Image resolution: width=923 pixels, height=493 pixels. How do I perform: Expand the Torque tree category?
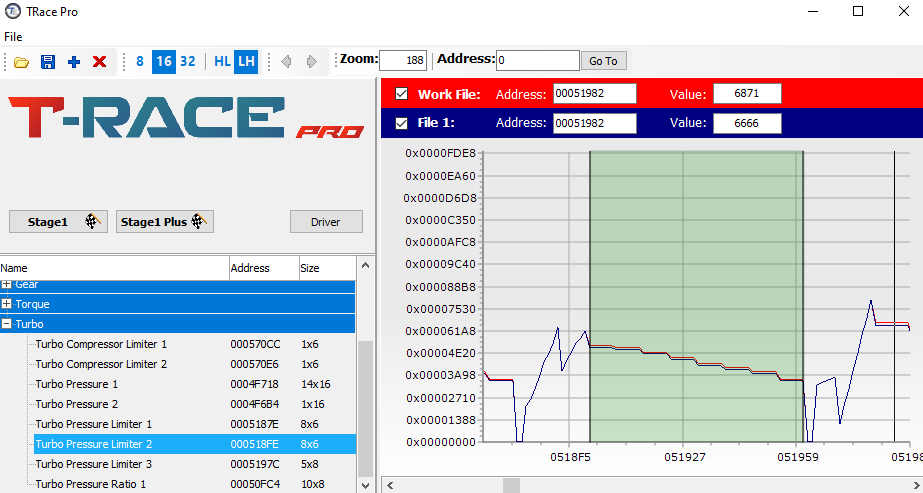7,304
